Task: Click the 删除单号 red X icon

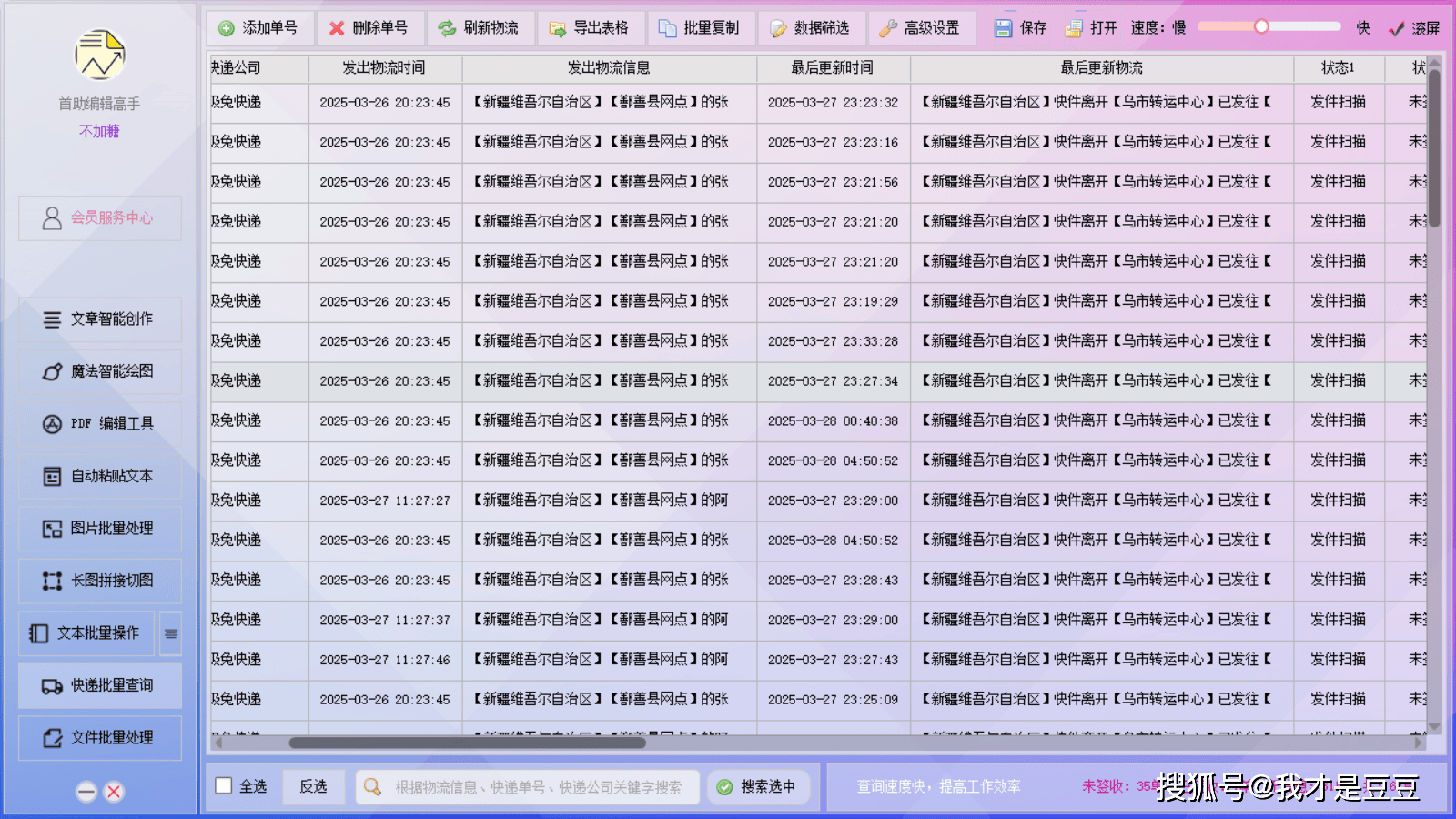Action: coord(337,28)
